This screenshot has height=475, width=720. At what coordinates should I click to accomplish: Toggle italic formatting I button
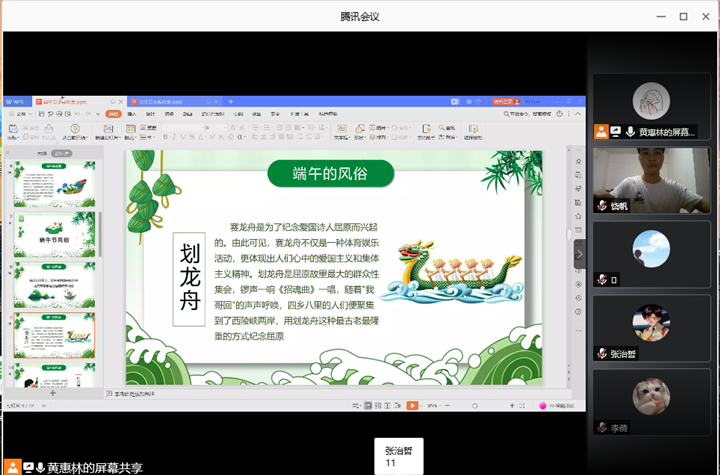(x=174, y=137)
